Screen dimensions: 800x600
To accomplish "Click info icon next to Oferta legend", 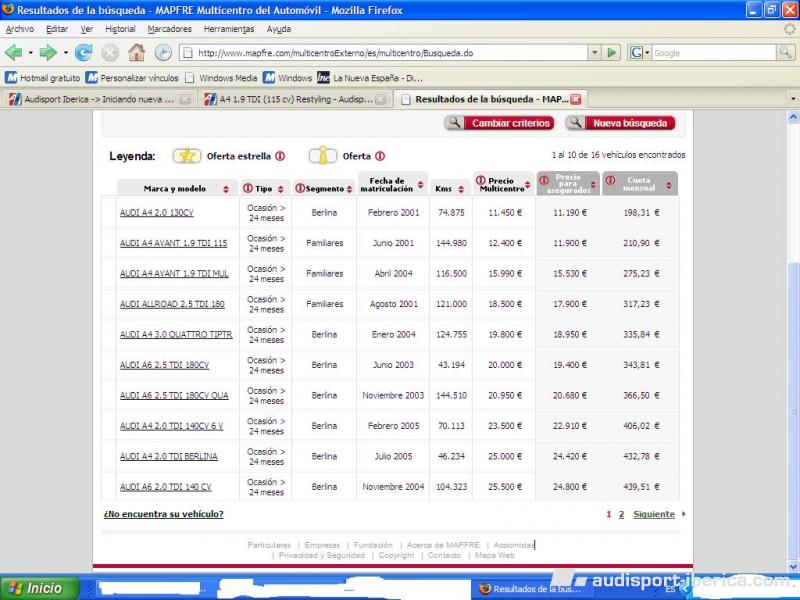I will point(380,156).
